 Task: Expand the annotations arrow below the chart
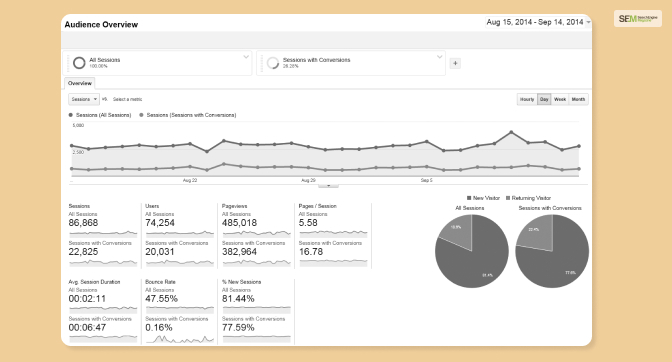[329, 185]
